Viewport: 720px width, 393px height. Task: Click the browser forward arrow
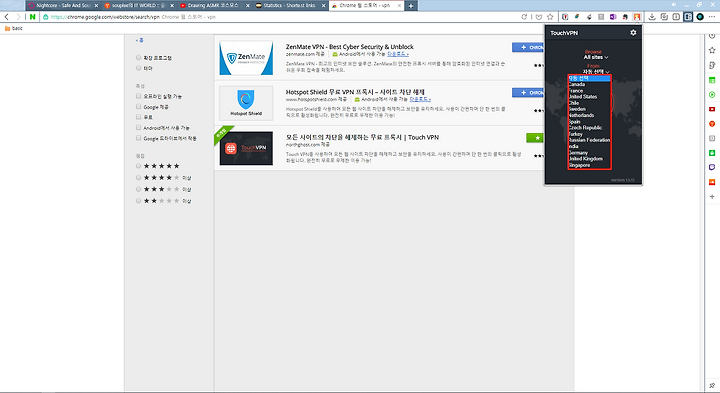click(18, 17)
